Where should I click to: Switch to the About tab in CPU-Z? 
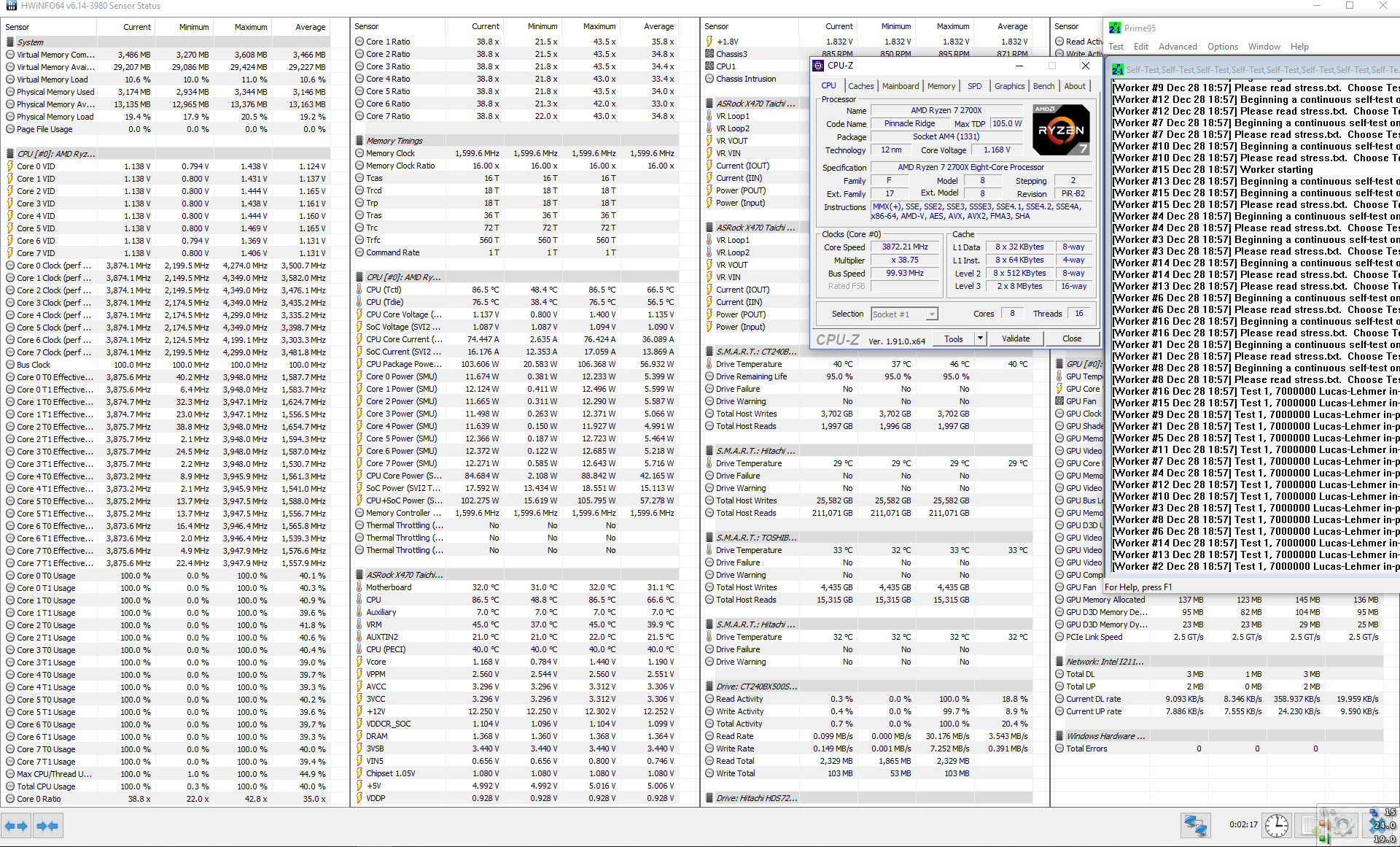(x=1074, y=86)
